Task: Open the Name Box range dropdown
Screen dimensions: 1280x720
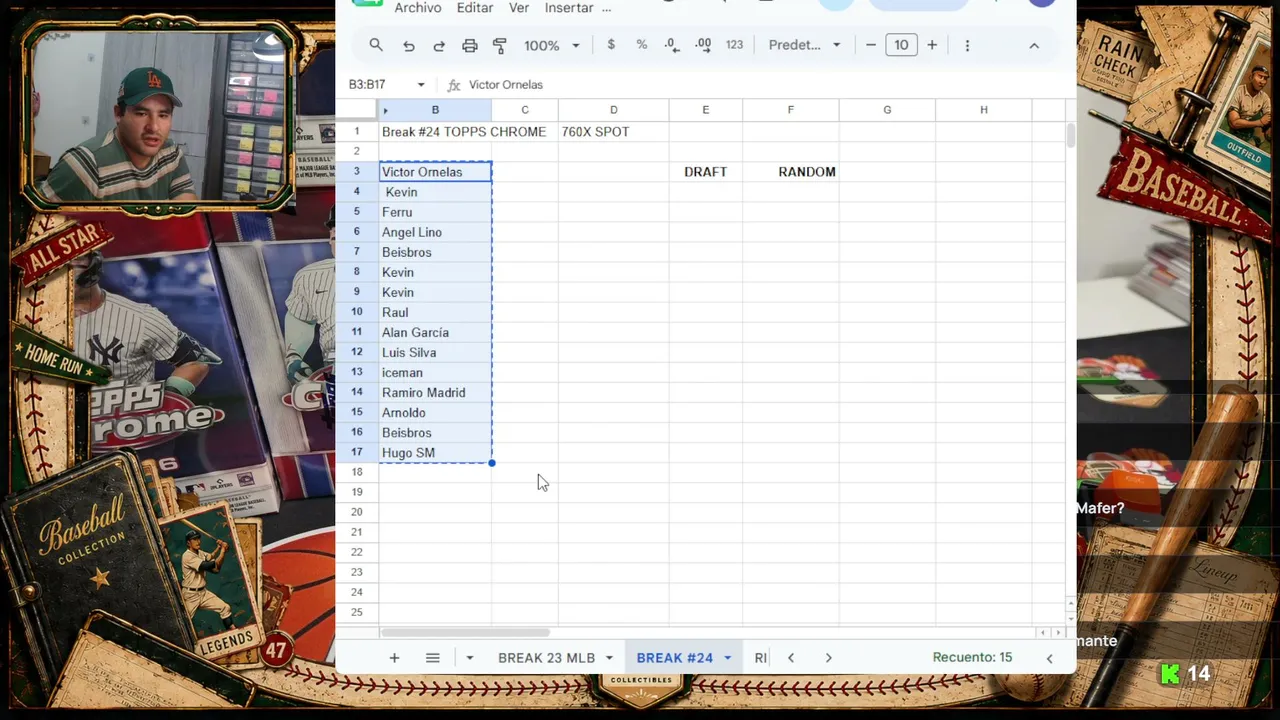Action: (421, 85)
